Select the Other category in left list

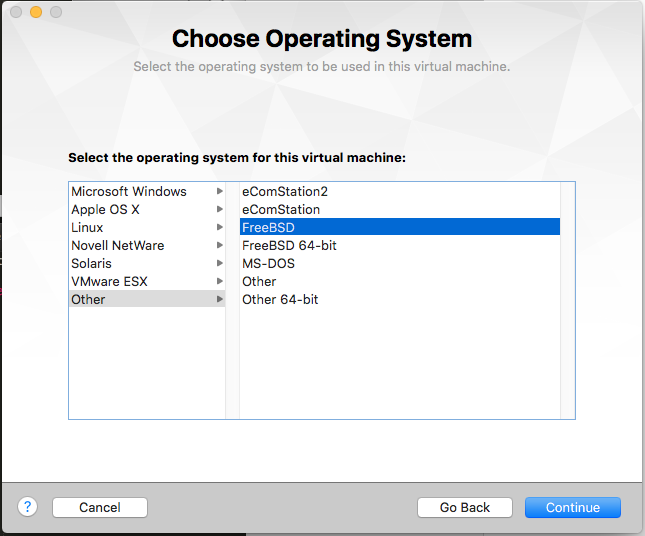(147, 299)
